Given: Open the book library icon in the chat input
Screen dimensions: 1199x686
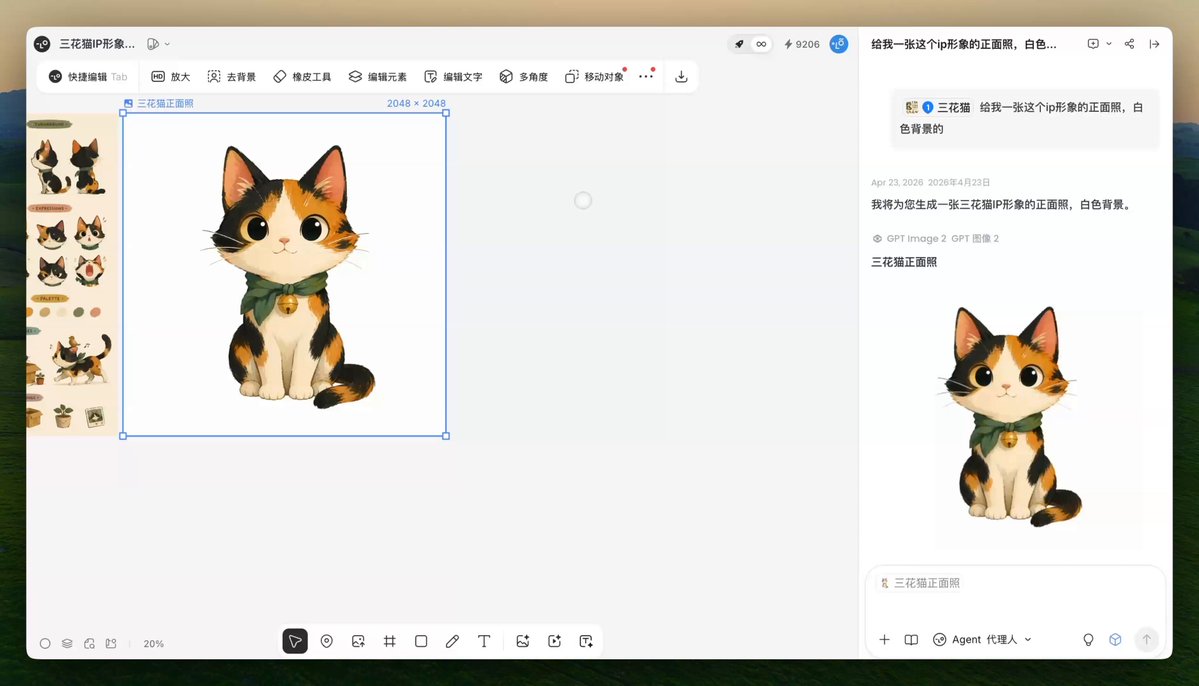Looking at the screenshot, I should pyautogui.click(x=911, y=639).
